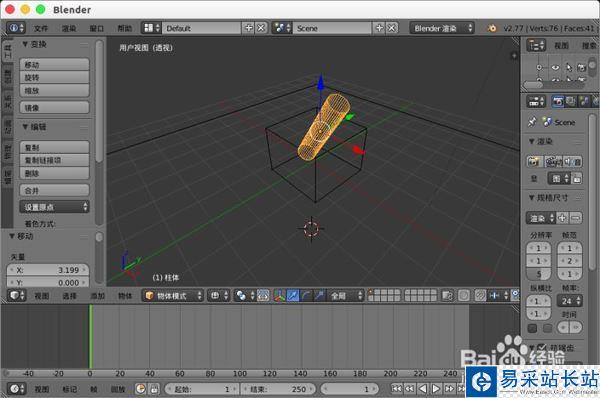Click the screen layout browse icon
The height and width of the screenshot is (398, 600).
coord(152,28)
